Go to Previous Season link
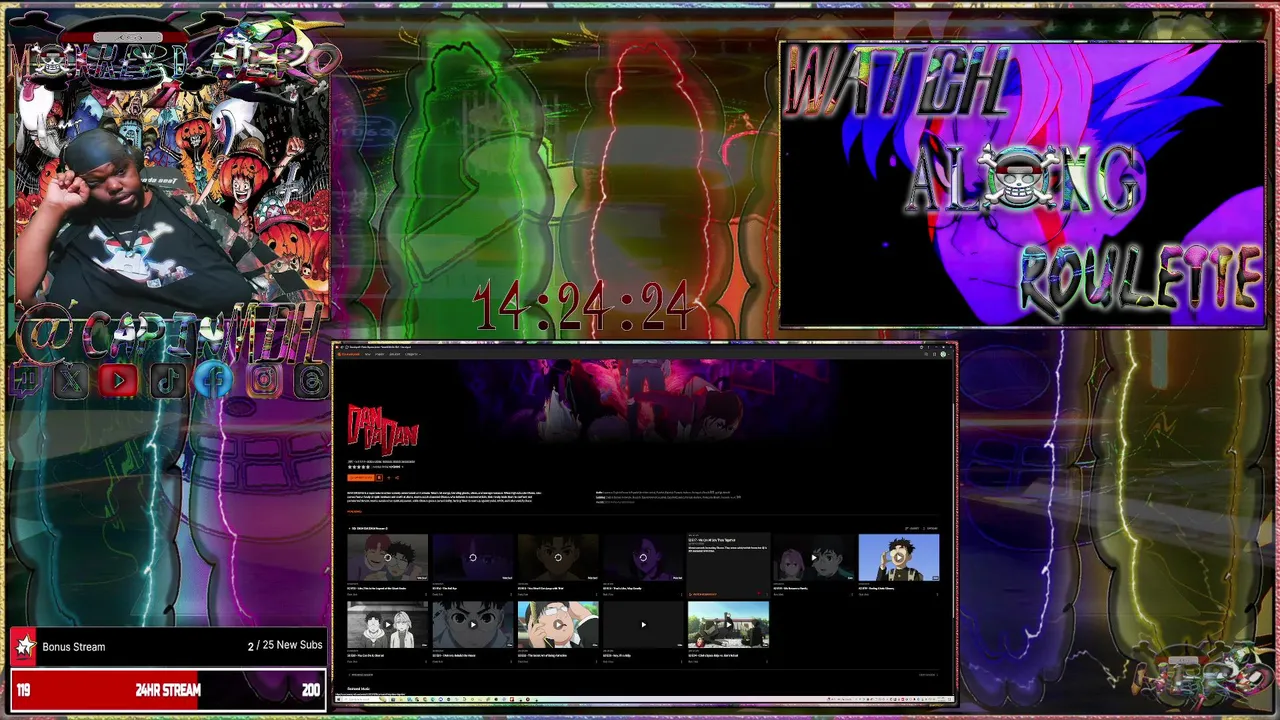The height and width of the screenshot is (720, 1280). 361,675
